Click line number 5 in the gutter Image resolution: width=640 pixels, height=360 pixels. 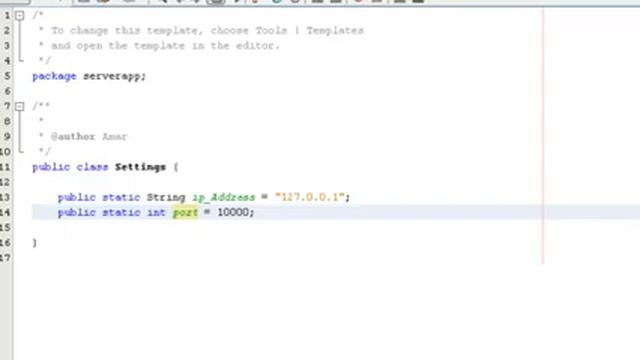point(7,76)
